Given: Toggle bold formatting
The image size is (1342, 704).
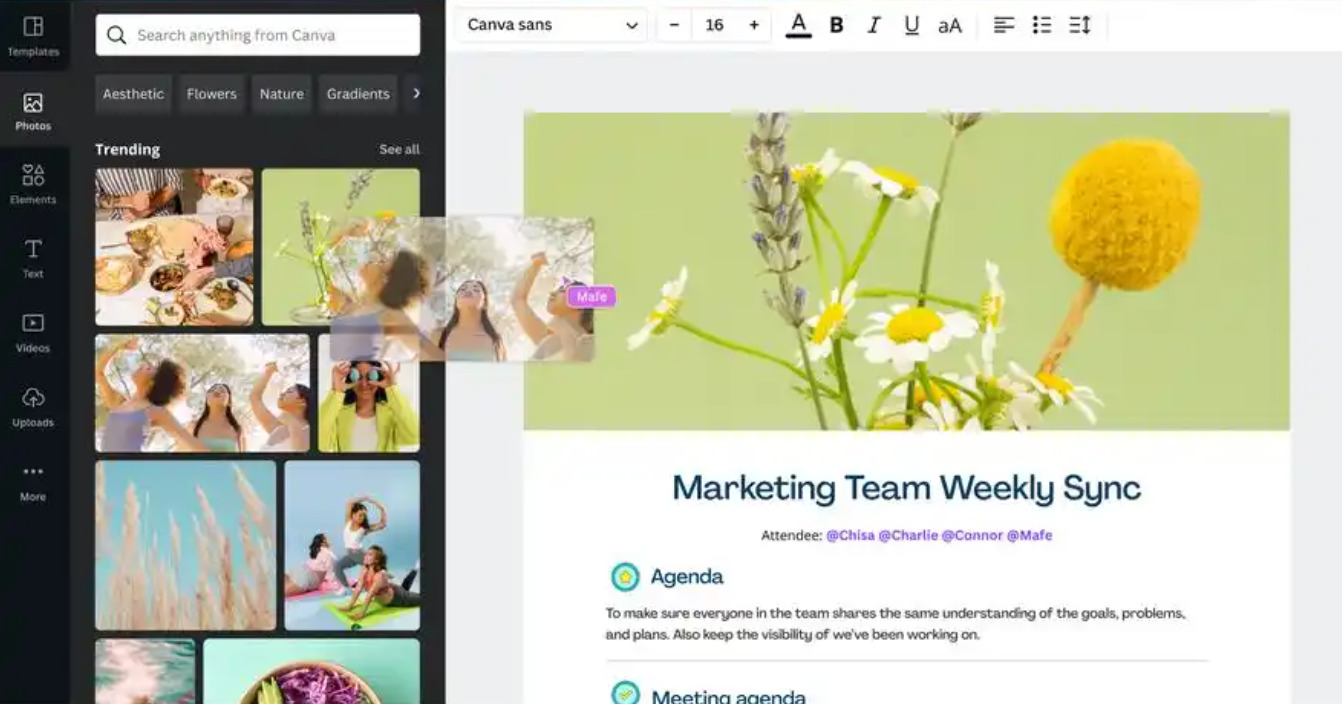Looking at the screenshot, I should tap(837, 25).
